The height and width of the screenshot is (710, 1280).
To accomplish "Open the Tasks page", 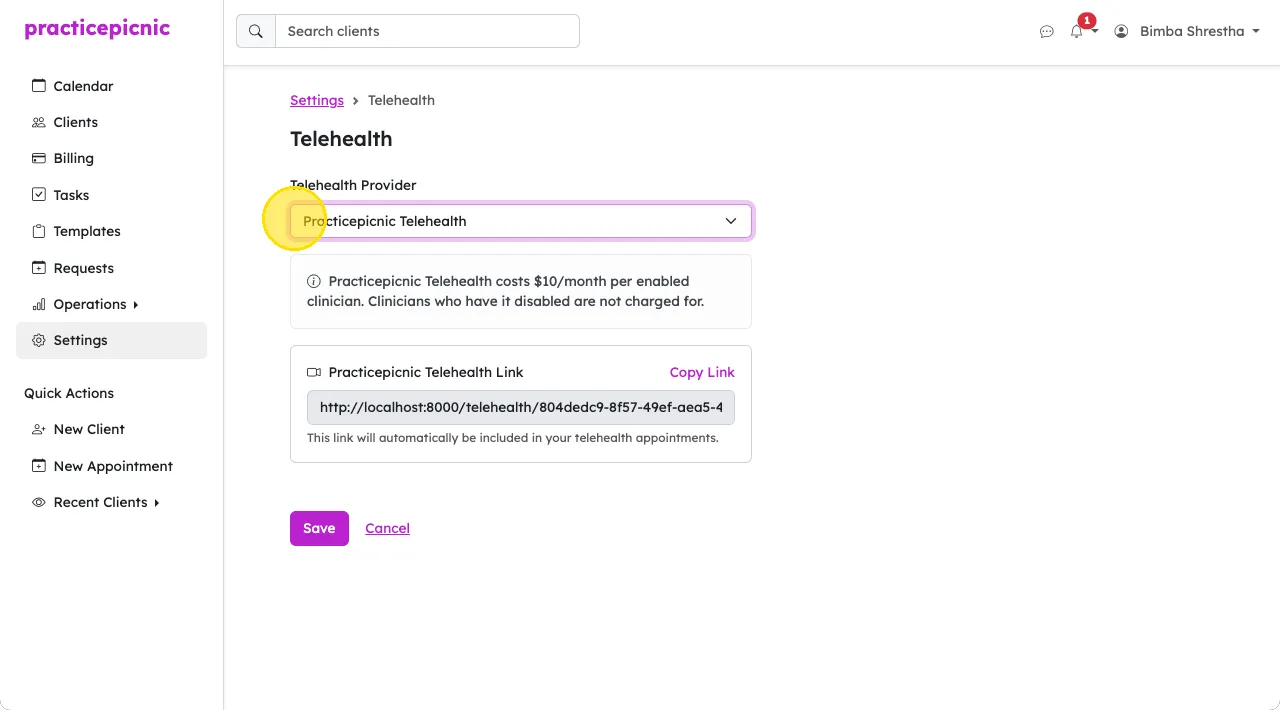I will [111, 195].
